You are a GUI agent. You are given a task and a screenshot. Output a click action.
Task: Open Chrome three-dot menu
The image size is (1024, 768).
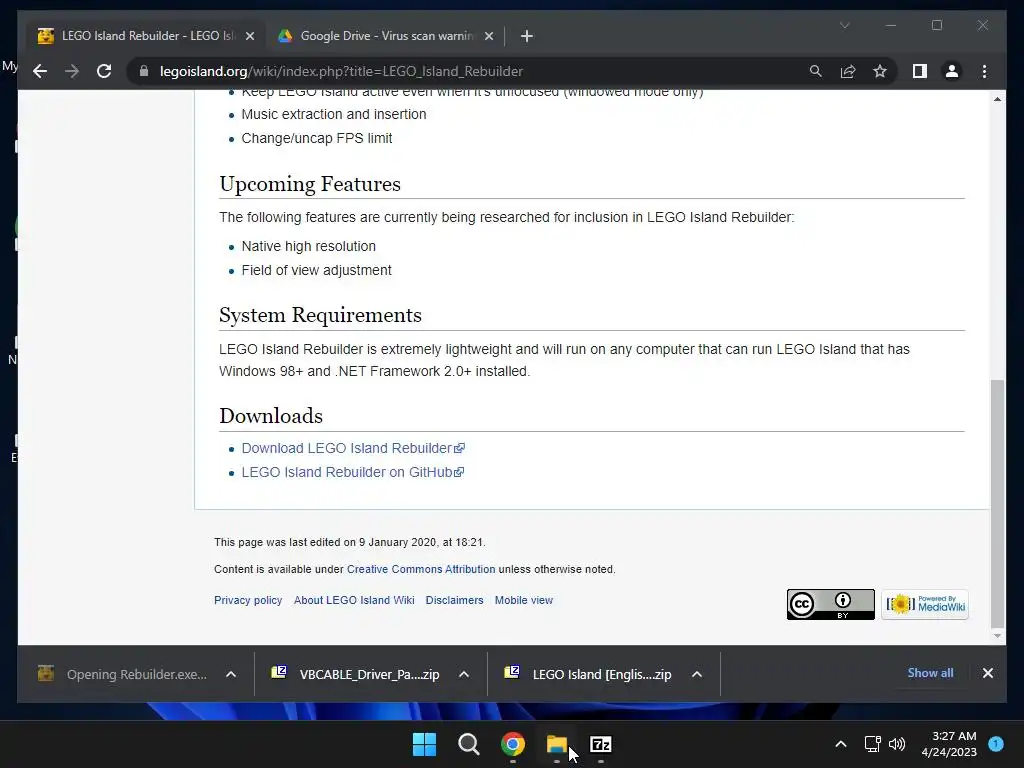click(x=984, y=71)
